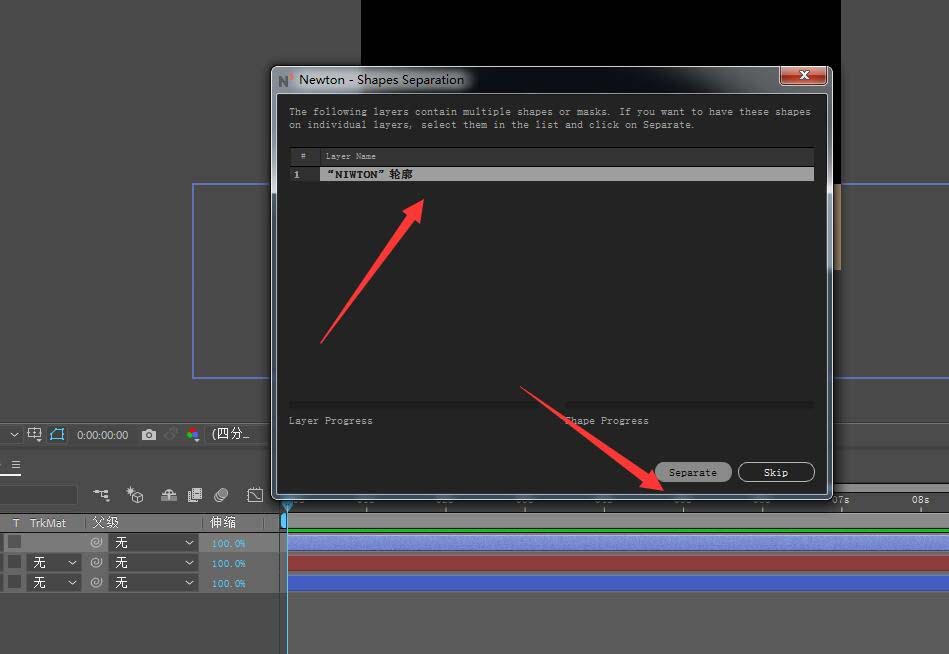The width and height of the screenshot is (949, 654).
Task: Click the Skip button
Action: click(x=776, y=473)
